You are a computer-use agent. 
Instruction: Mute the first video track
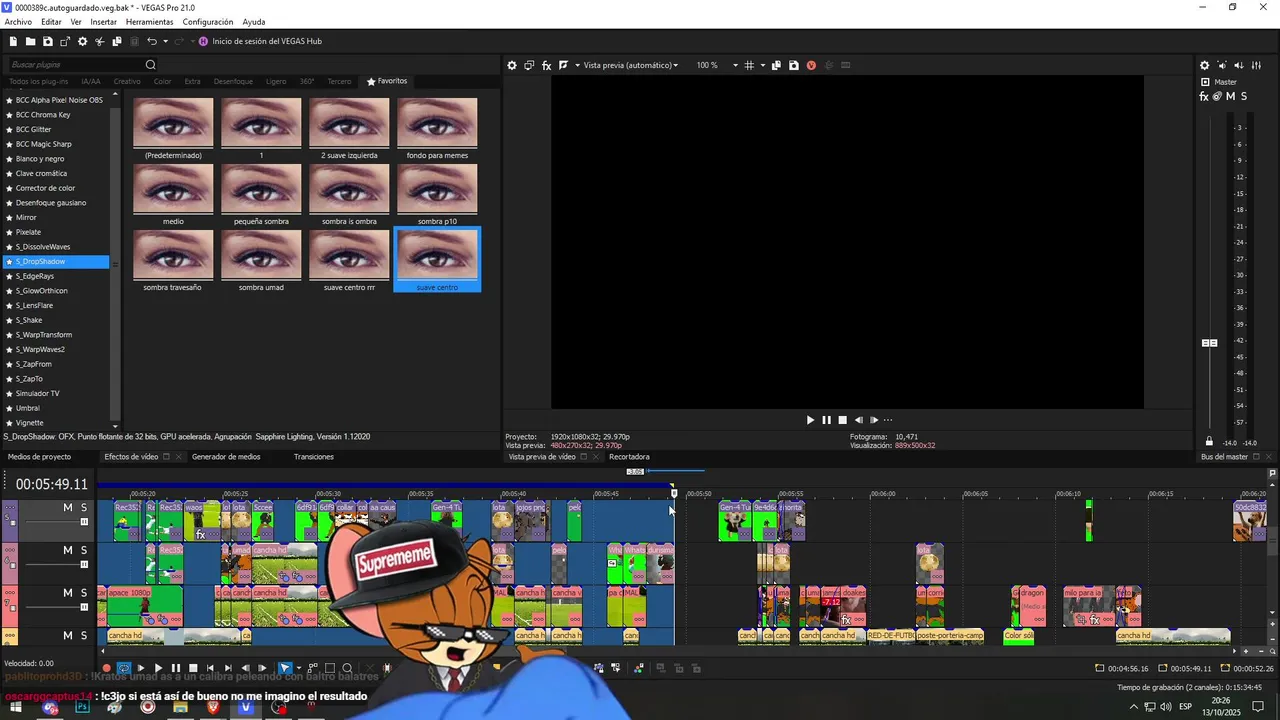point(68,507)
